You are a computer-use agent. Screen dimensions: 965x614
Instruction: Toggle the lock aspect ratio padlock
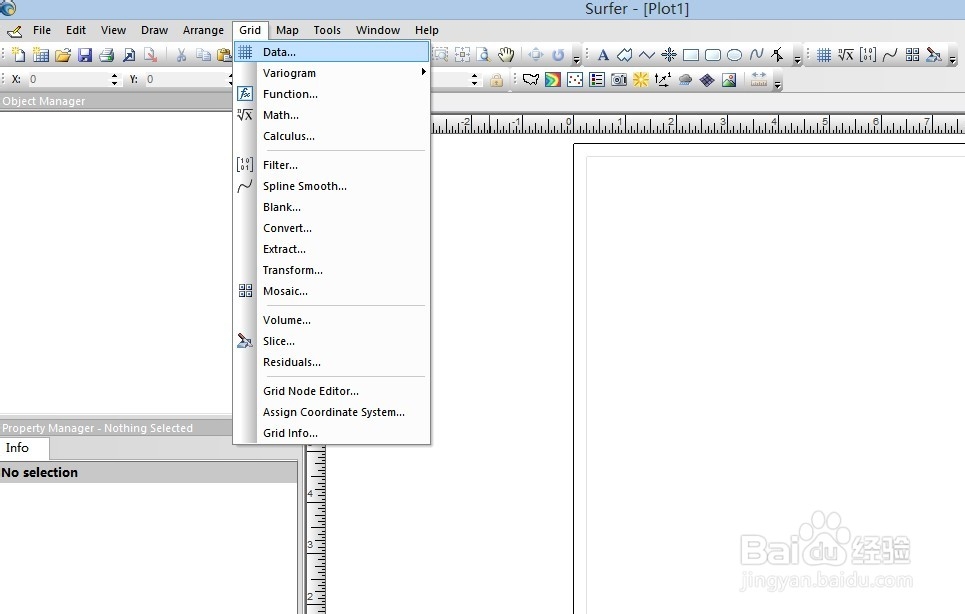tap(496, 80)
